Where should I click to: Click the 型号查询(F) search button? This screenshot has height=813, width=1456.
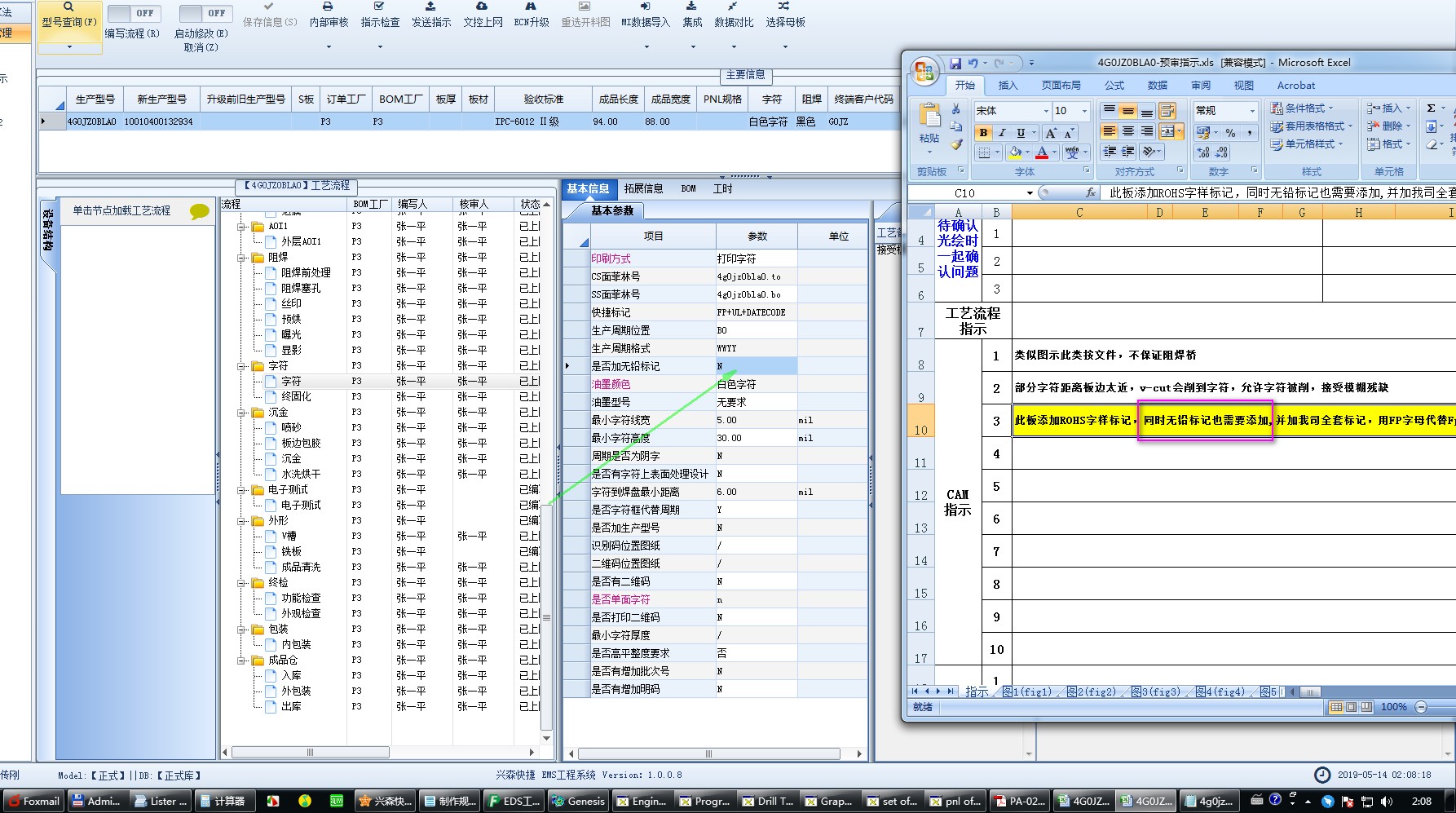(69, 26)
